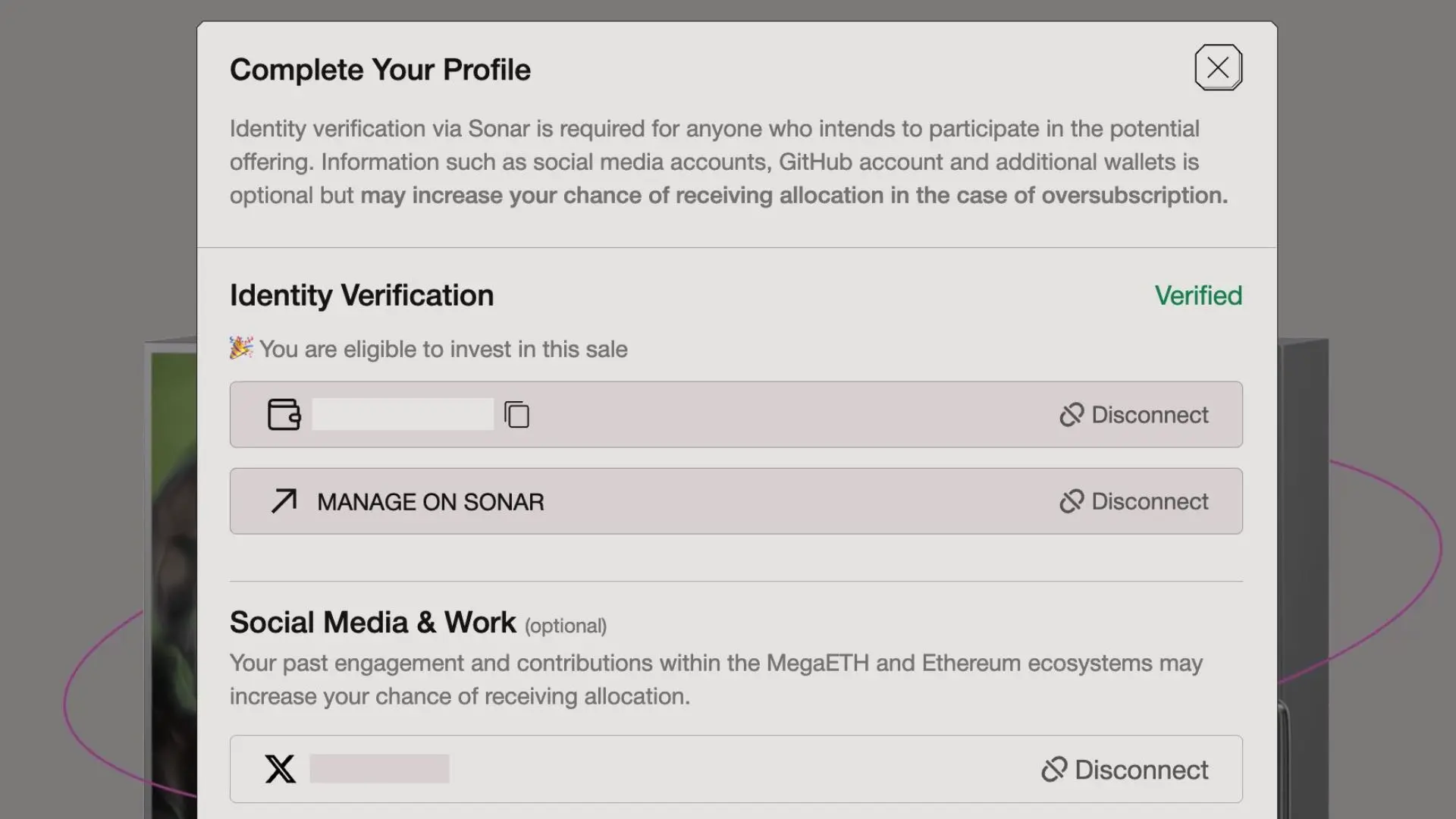Screen dimensions: 1456x819
Task: Click the green Verified status label
Action: [x=1197, y=296]
